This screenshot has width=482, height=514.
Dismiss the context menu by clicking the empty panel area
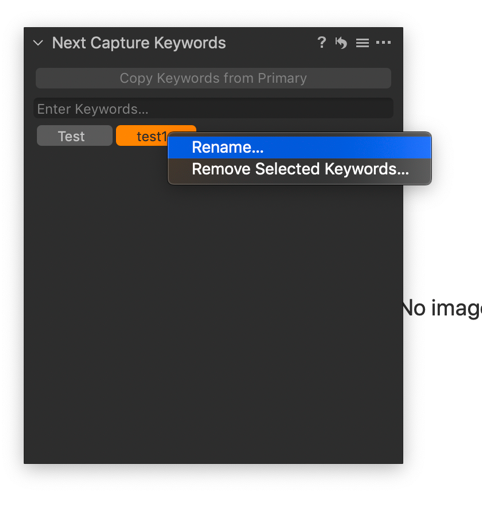(x=213, y=300)
